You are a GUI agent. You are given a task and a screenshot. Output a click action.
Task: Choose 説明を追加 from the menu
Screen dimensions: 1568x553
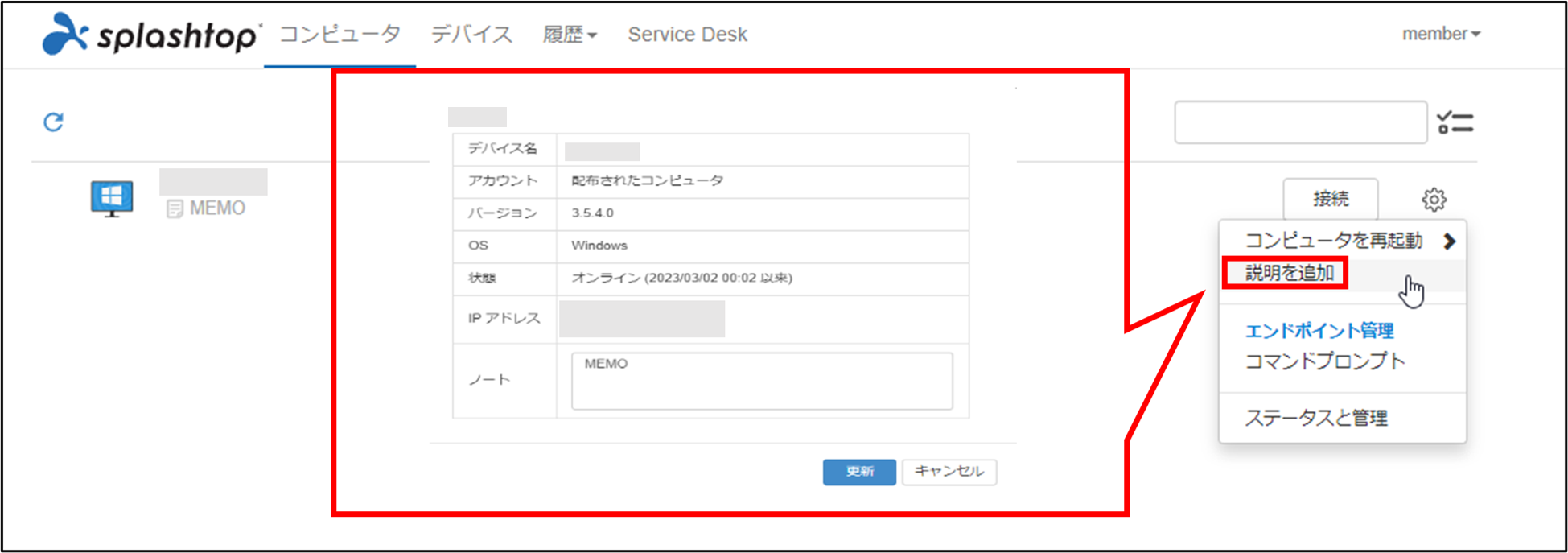coord(1290,273)
